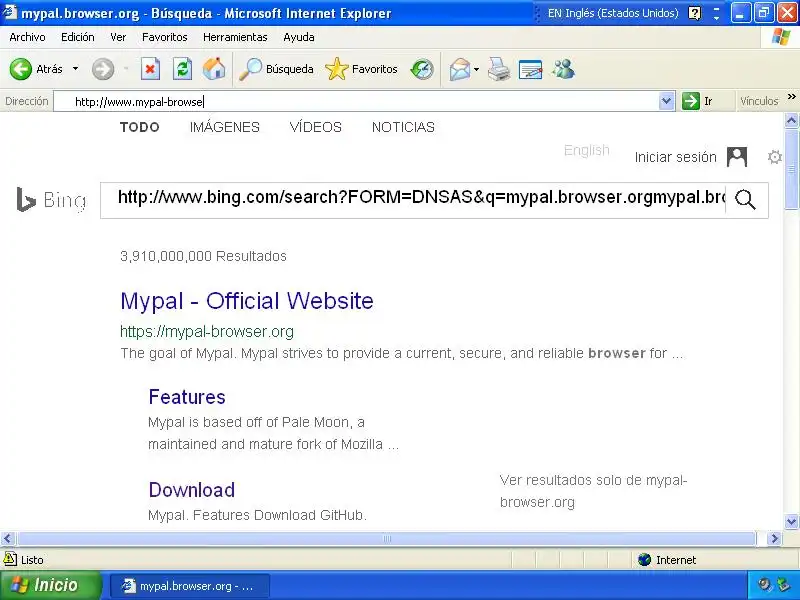Click the 3,910,000,000 Resultados text
The width and height of the screenshot is (800, 600).
click(x=203, y=256)
